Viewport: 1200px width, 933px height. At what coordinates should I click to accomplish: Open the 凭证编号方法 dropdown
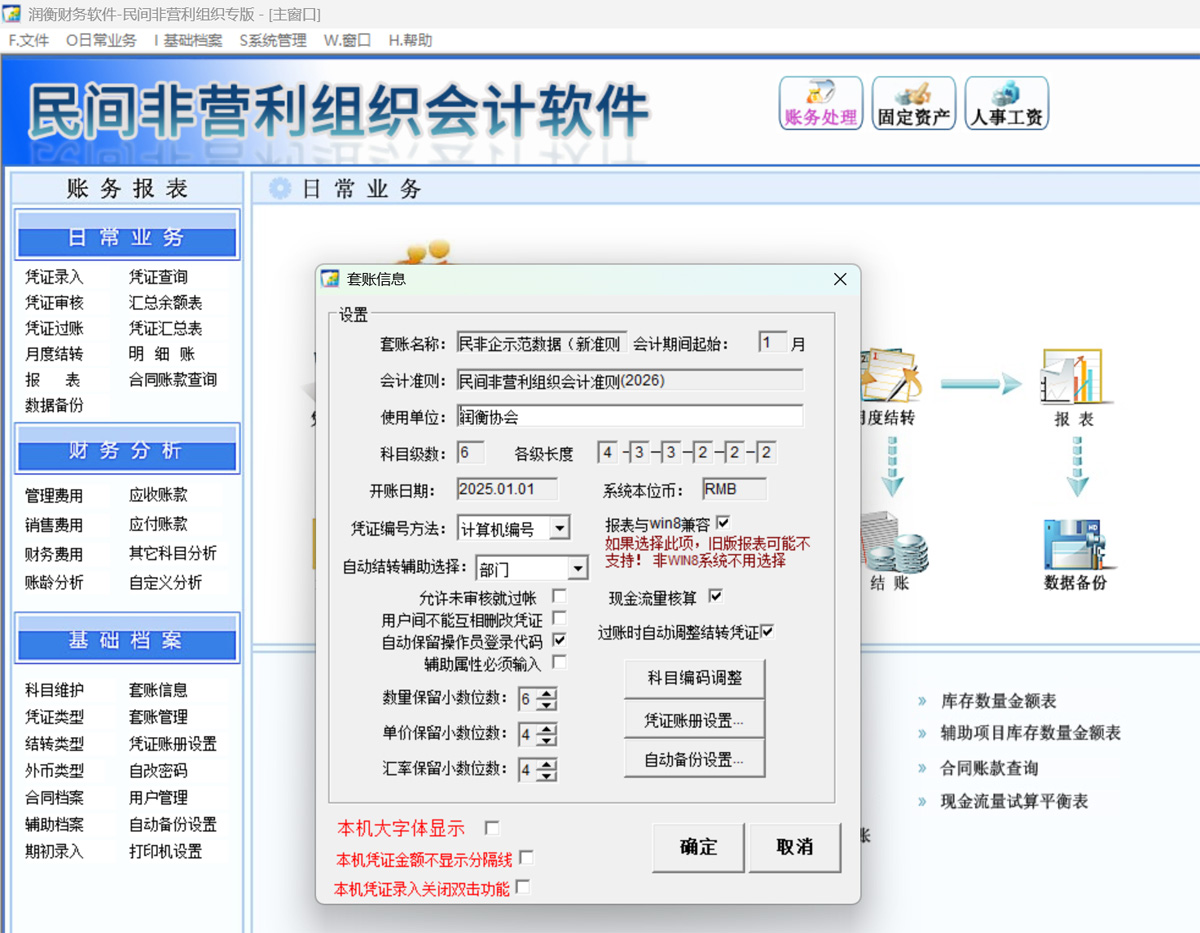[559, 528]
